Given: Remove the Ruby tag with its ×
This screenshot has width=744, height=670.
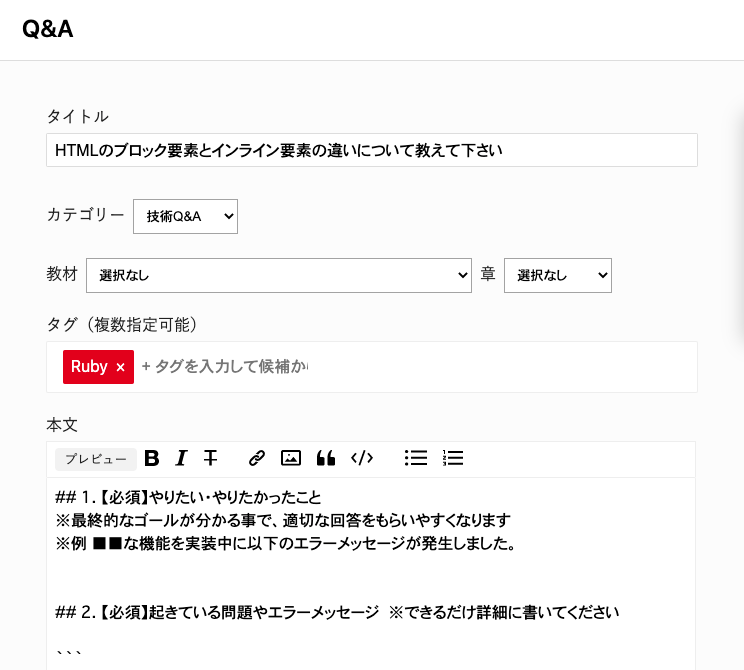Looking at the screenshot, I should tap(121, 367).
